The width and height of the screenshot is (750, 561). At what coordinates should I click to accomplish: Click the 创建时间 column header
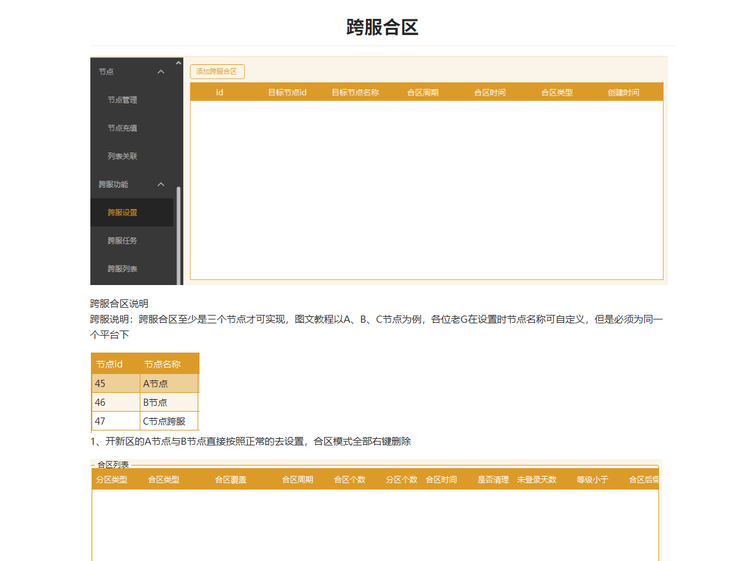pyautogui.click(x=623, y=92)
